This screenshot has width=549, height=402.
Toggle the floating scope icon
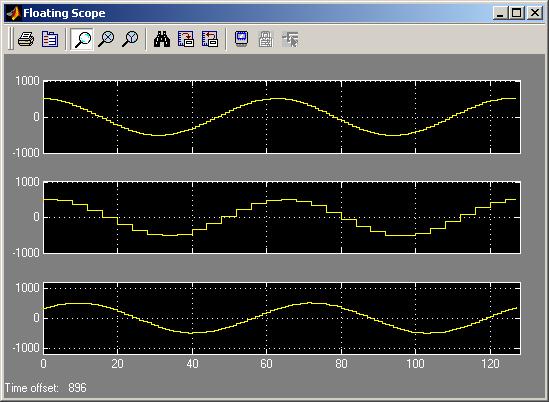point(242,39)
